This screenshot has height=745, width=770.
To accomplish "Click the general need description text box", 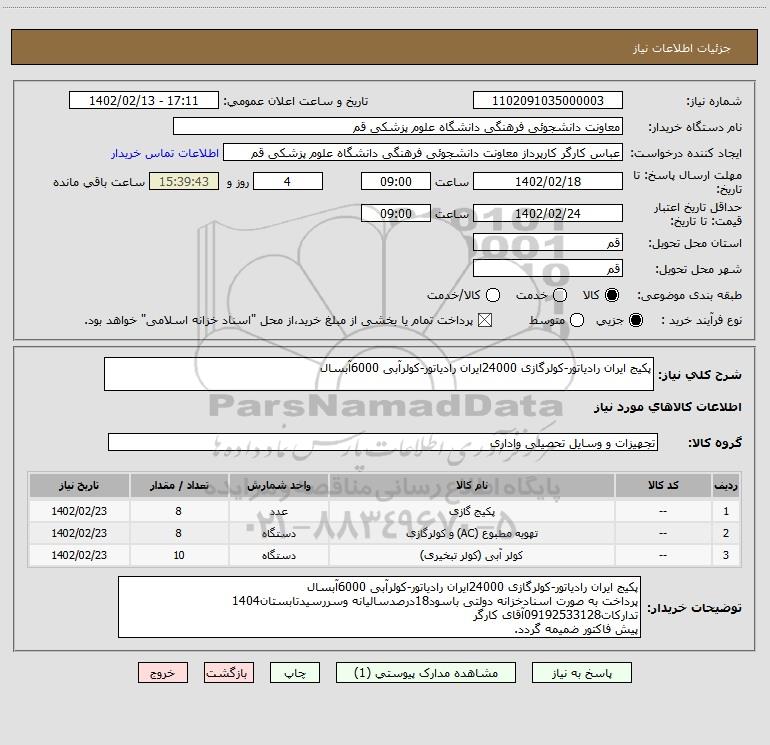I will pos(379,374).
